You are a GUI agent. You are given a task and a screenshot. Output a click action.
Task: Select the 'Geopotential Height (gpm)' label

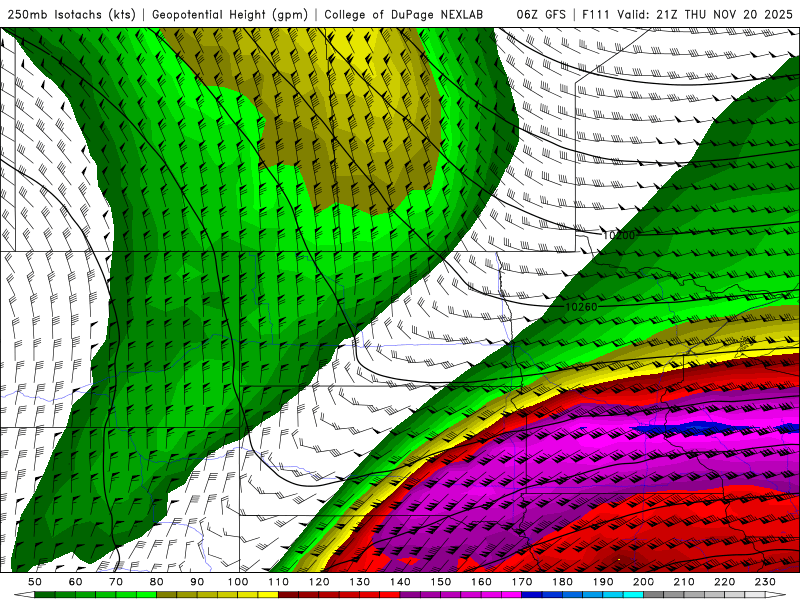[230, 14]
